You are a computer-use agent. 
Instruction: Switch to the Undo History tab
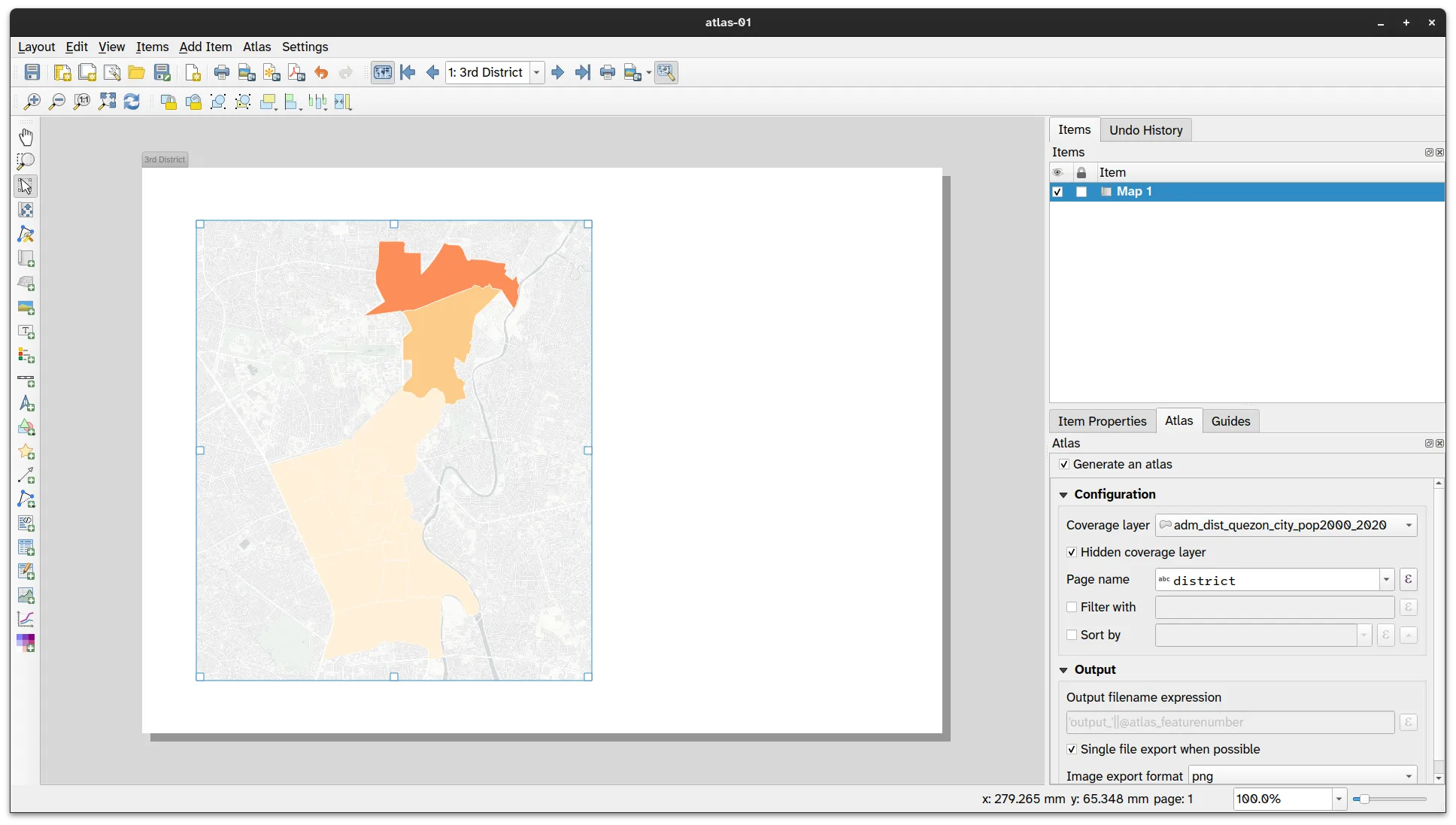[1145, 129]
